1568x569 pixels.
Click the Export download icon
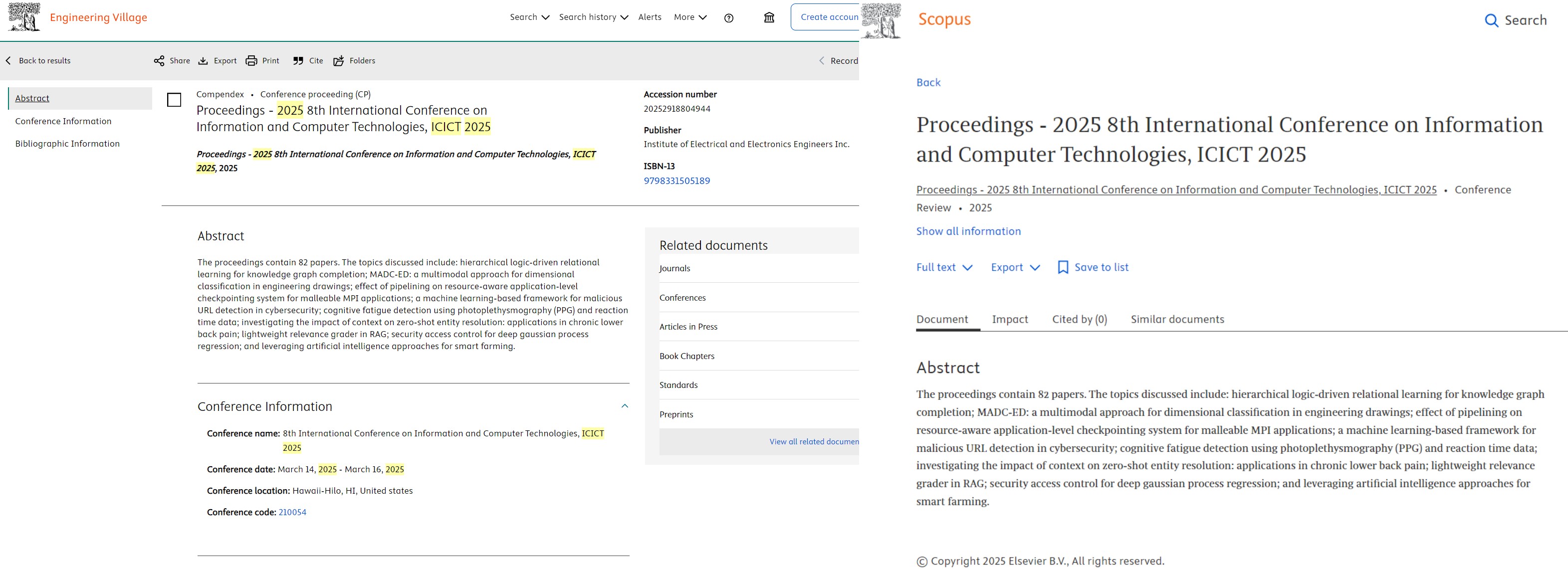click(204, 61)
